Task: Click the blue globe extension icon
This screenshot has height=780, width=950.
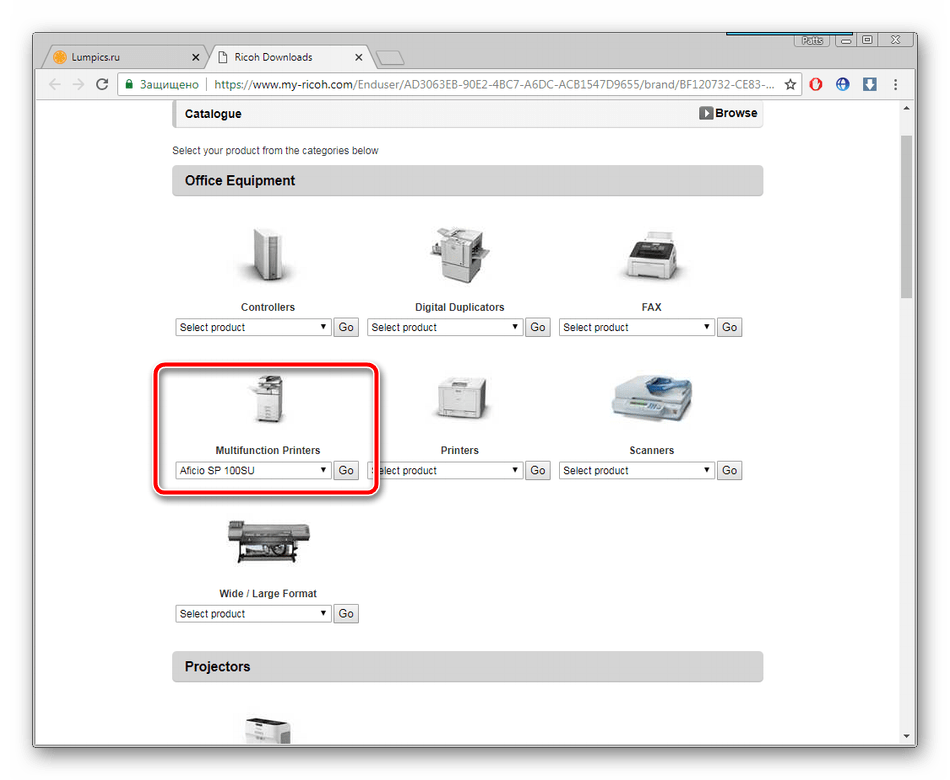Action: [843, 85]
